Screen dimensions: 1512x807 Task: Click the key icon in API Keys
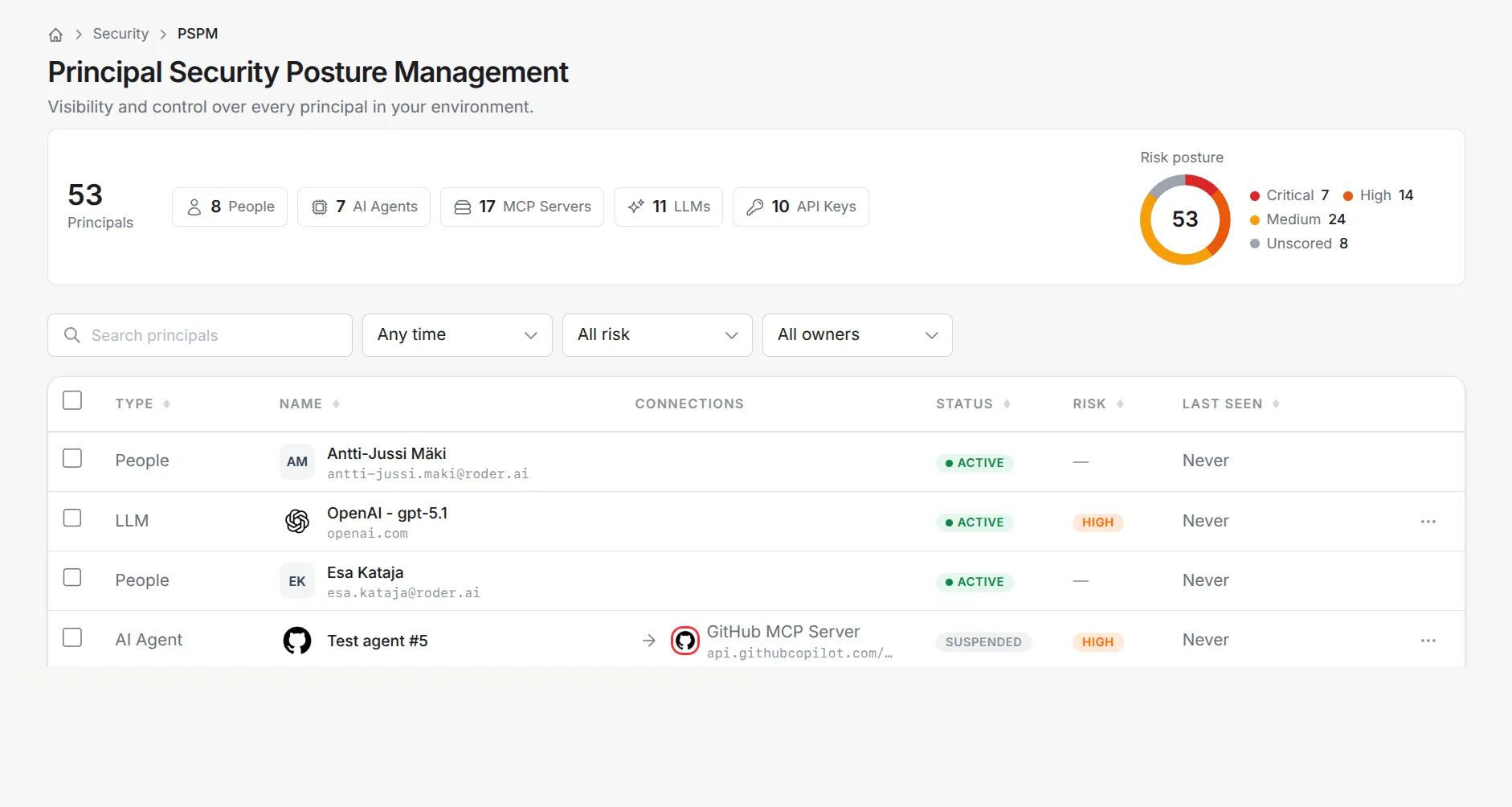click(755, 207)
